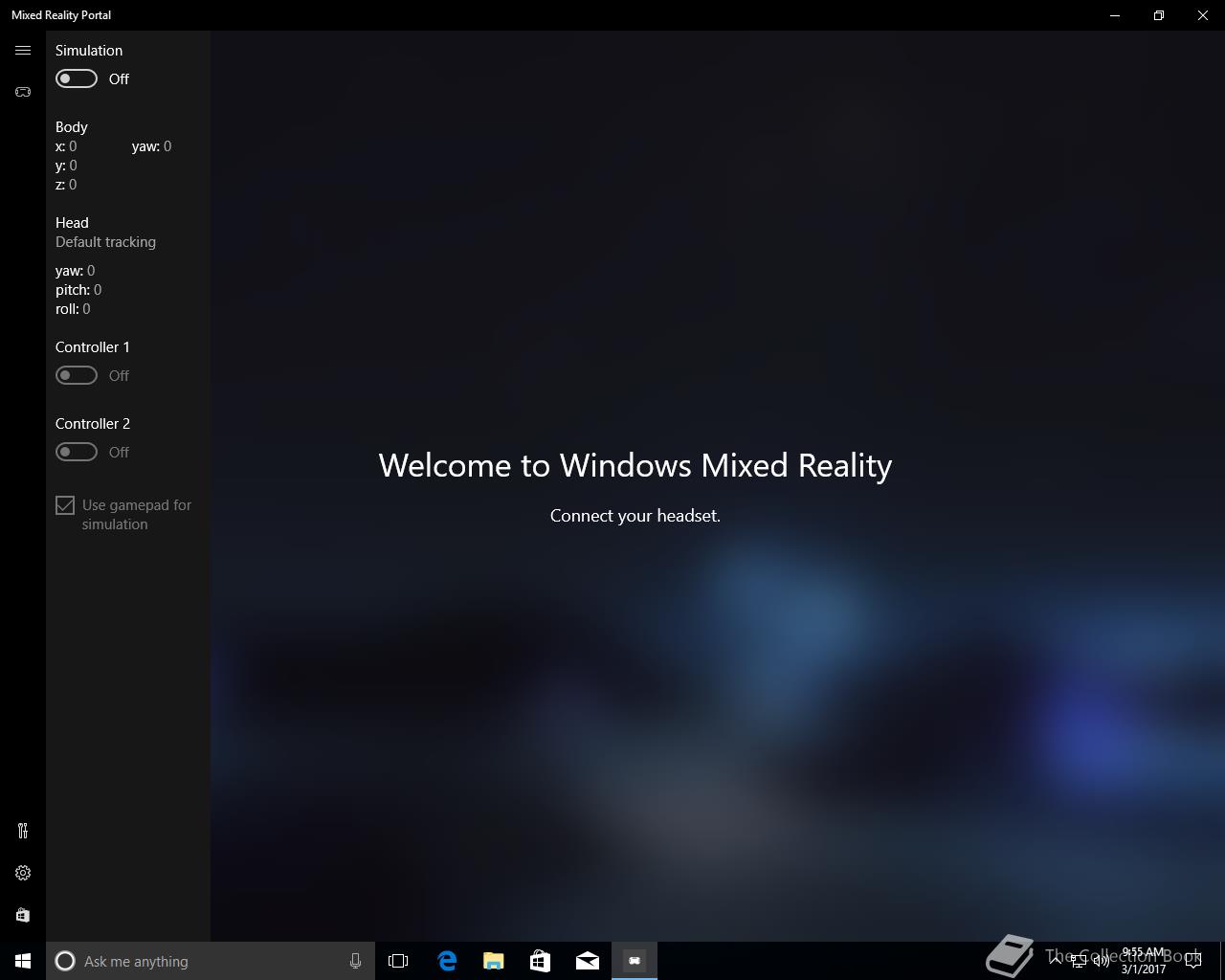
Task: Open the settings gear in the sidebar
Action: 23,873
